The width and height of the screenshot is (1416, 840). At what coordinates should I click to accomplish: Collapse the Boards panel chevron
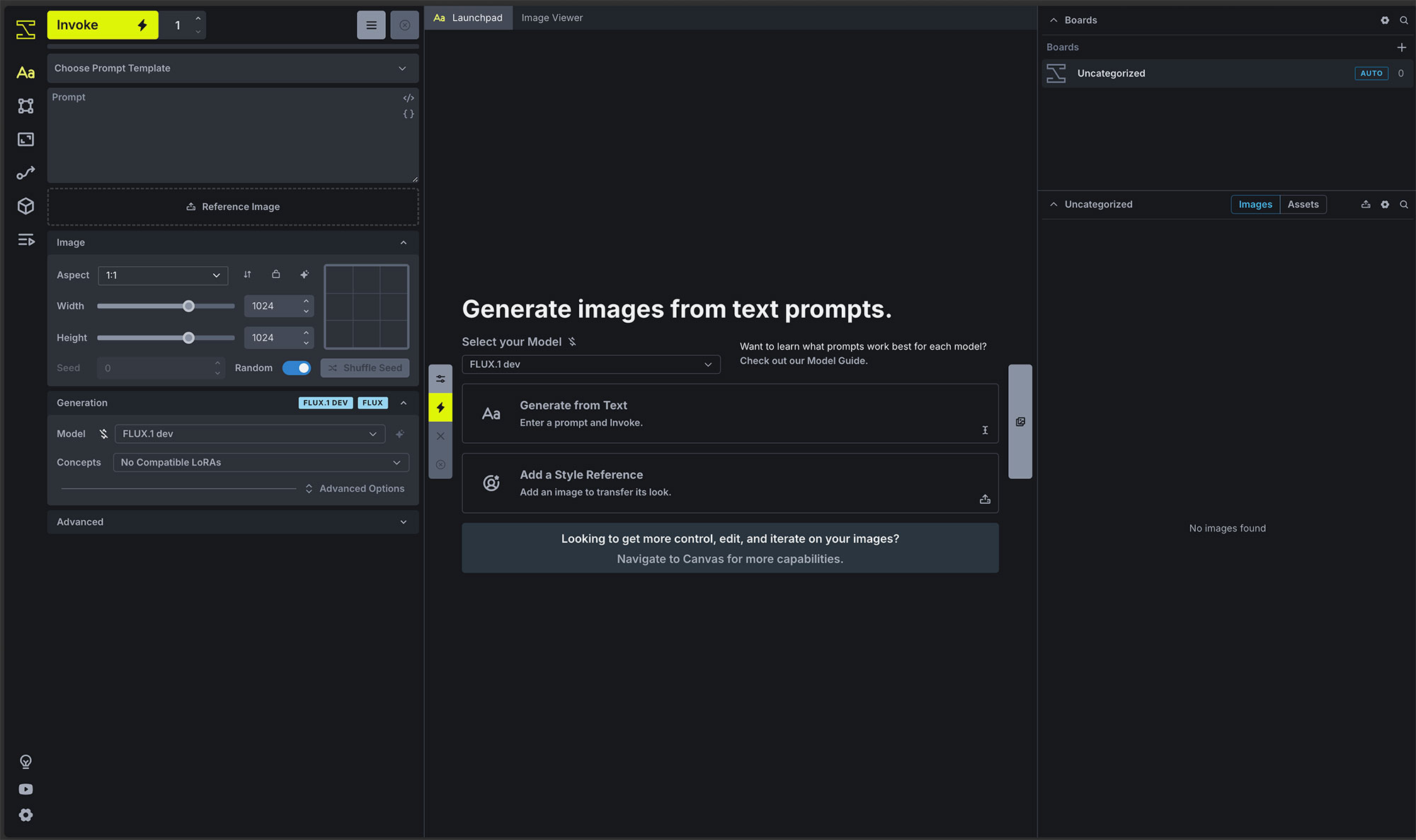pyautogui.click(x=1054, y=21)
